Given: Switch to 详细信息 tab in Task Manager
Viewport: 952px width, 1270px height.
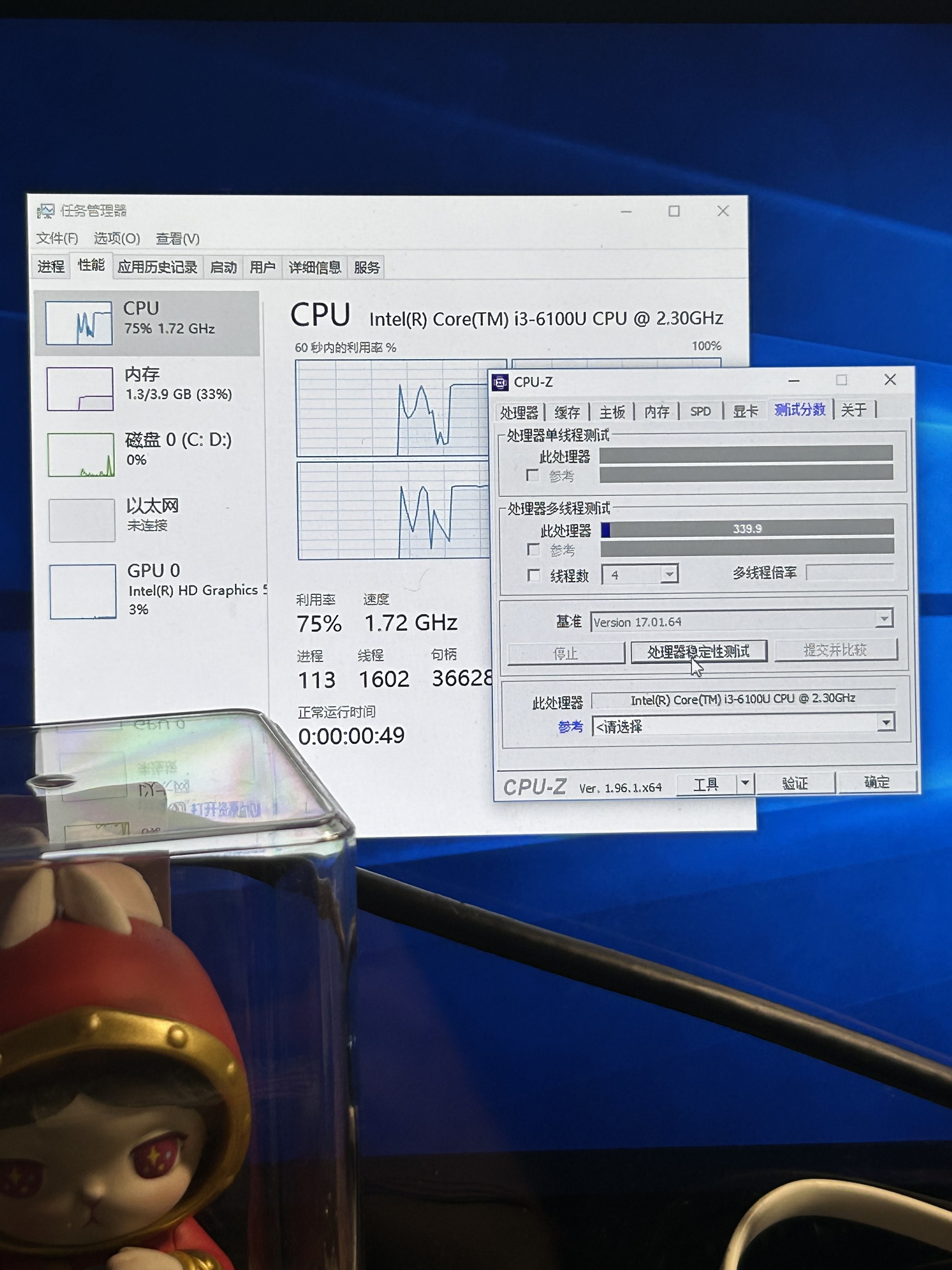Looking at the screenshot, I should [x=314, y=267].
